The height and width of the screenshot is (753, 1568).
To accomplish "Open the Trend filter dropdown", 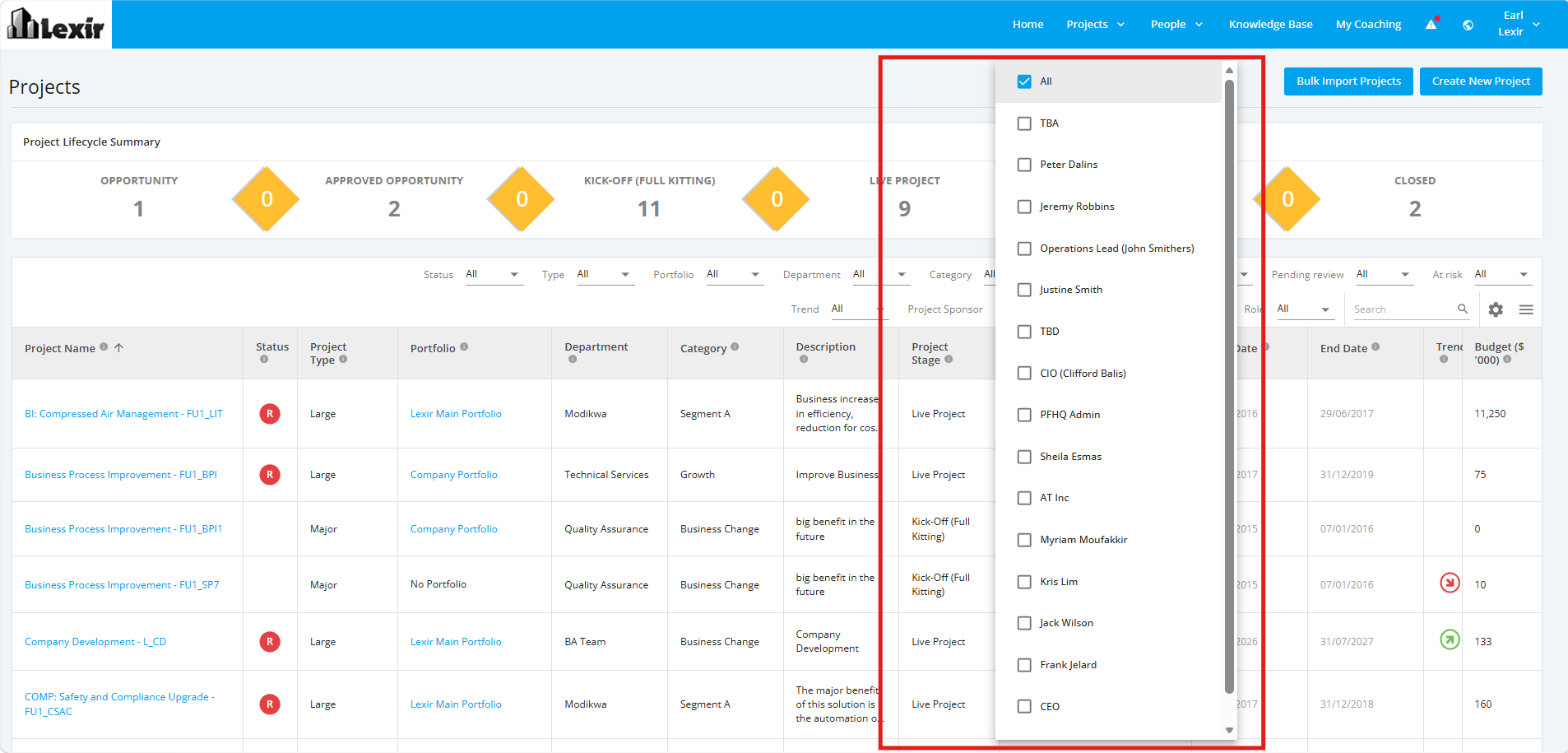I will (x=858, y=309).
